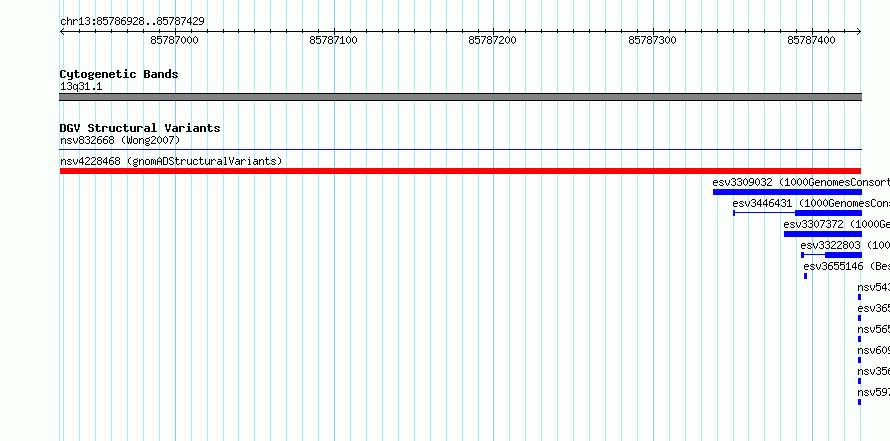Select the thin blue nsv832668 variant line
The width and height of the screenshot is (890, 441).
pyautogui.click(x=460, y=150)
